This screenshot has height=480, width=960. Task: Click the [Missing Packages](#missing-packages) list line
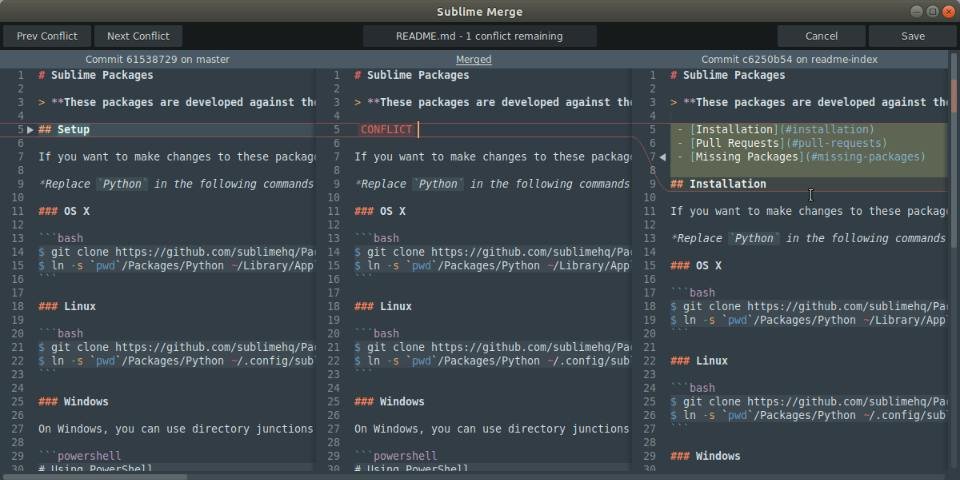[x=801, y=157]
